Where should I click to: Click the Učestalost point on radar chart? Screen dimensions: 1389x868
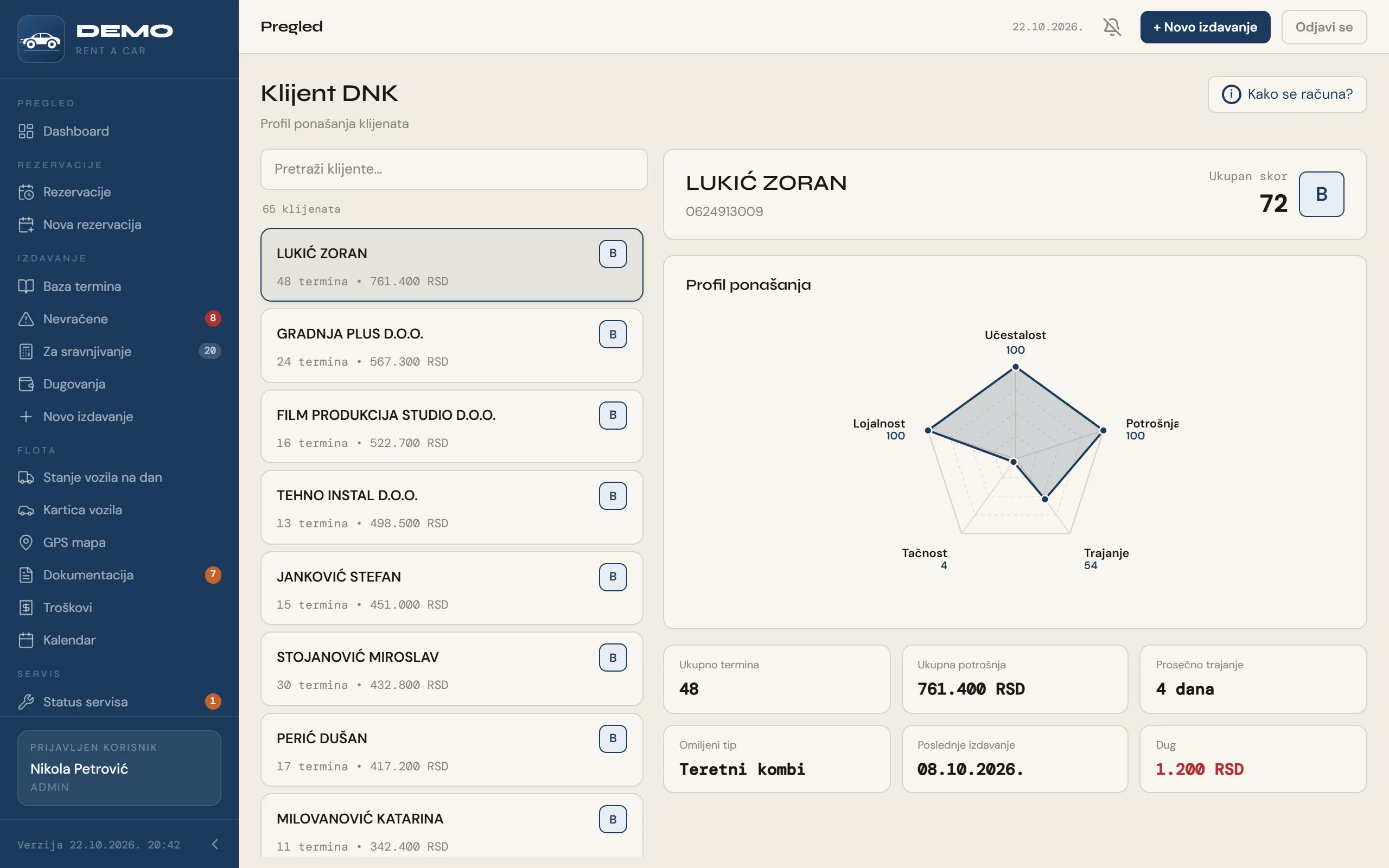click(x=1015, y=367)
